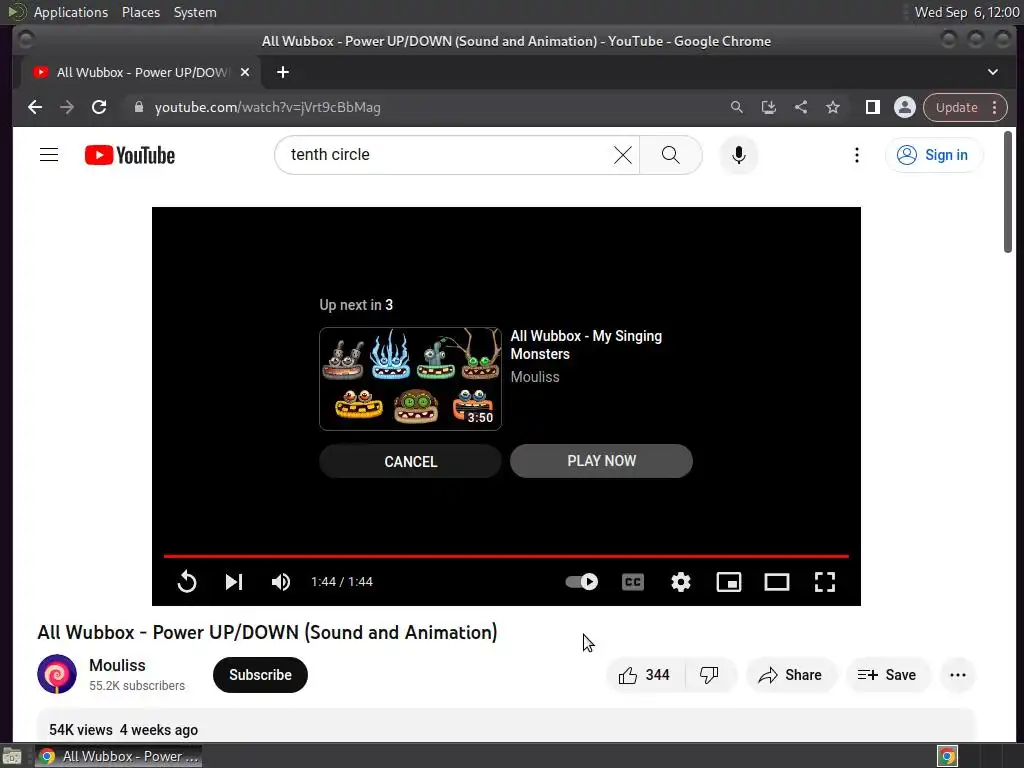1024x768 pixels.
Task: Cancel the up next autoplay
Action: [x=410, y=461]
